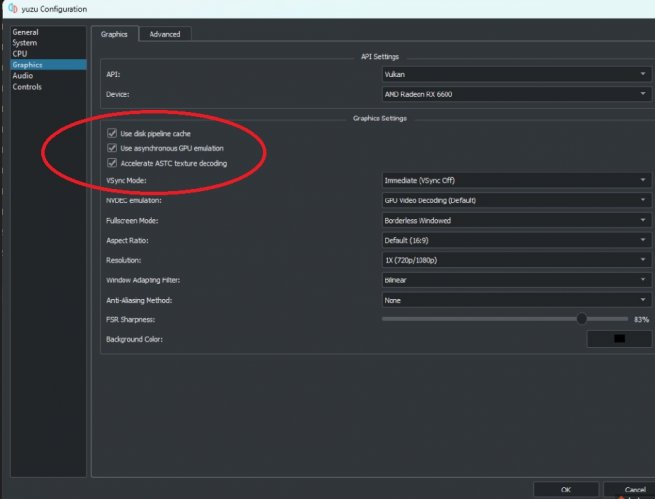Image resolution: width=655 pixels, height=499 pixels.
Task: Switch to the Advanced tab
Action: (x=165, y=34)
